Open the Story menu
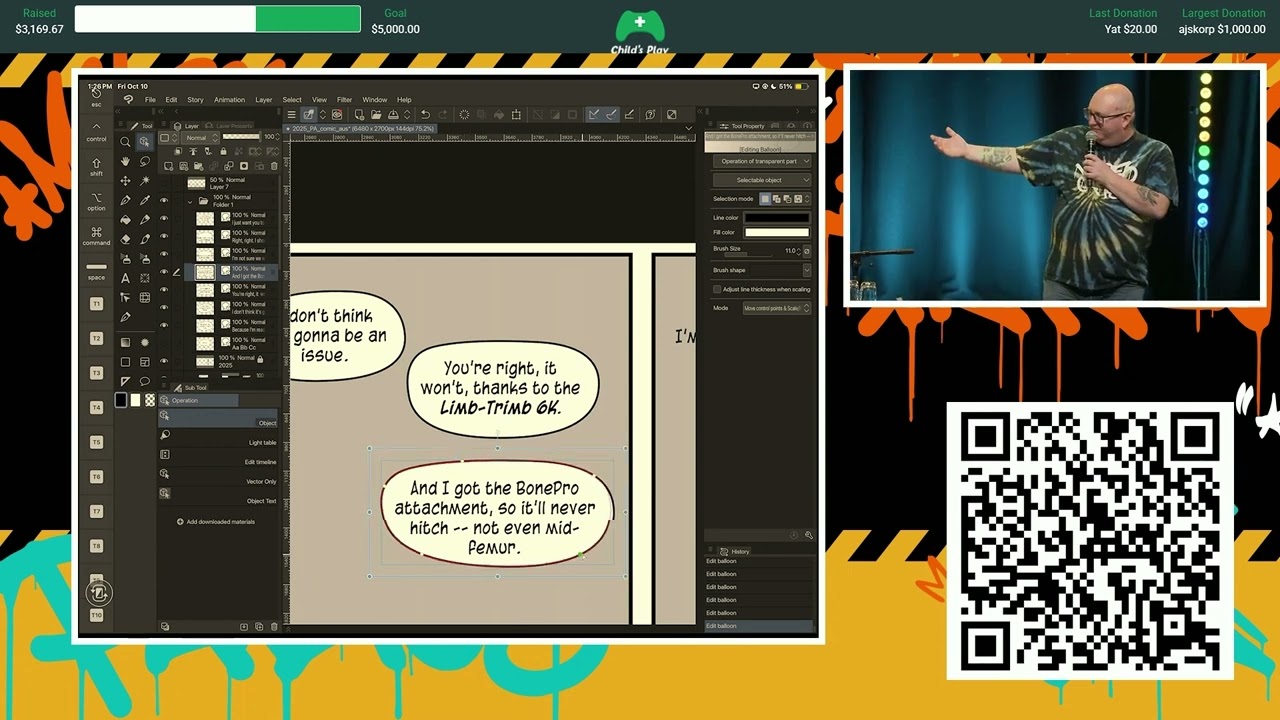The image size is (1280, 720). [x=195, y=100]
